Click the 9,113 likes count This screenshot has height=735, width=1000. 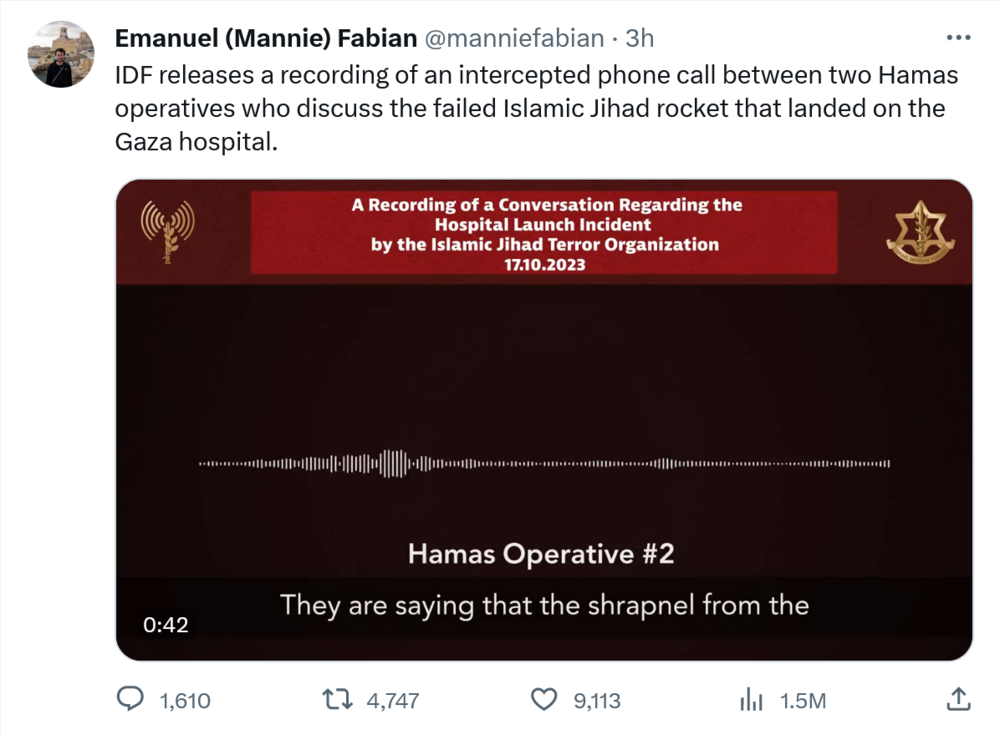[x=597, y=700]
